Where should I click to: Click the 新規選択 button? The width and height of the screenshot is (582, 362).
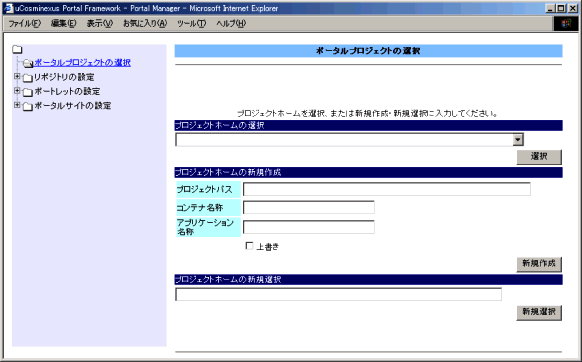pyautogui.click(x=539, y=312)
